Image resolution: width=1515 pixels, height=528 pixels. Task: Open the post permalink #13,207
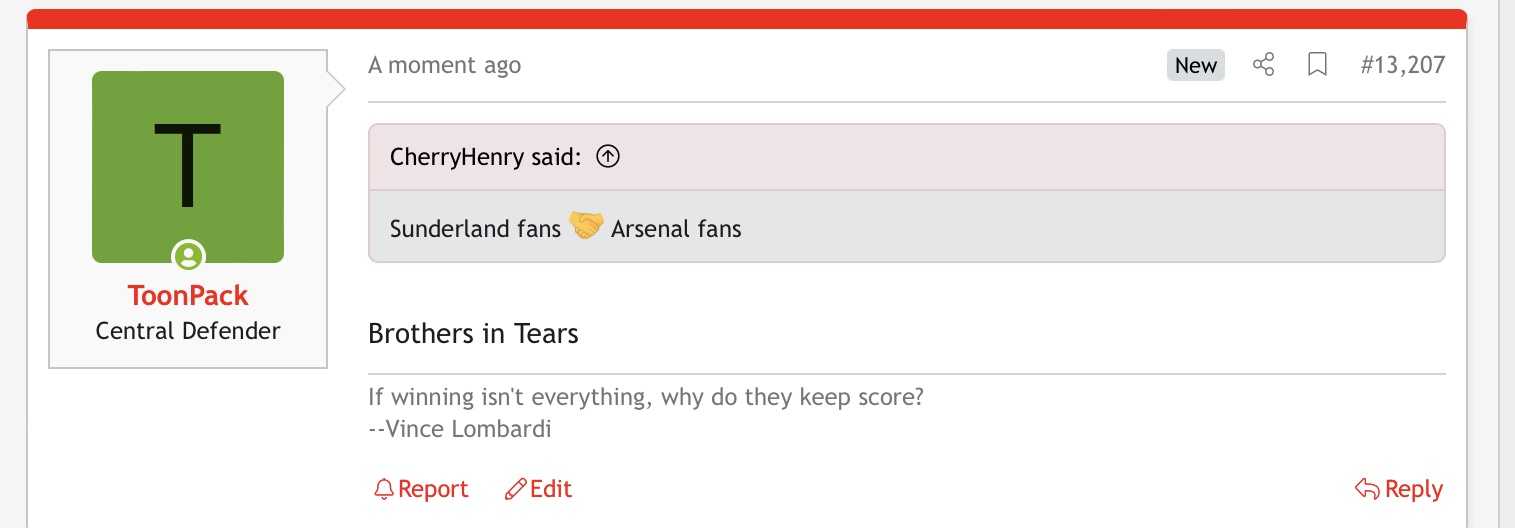(x=1402, y=66)
